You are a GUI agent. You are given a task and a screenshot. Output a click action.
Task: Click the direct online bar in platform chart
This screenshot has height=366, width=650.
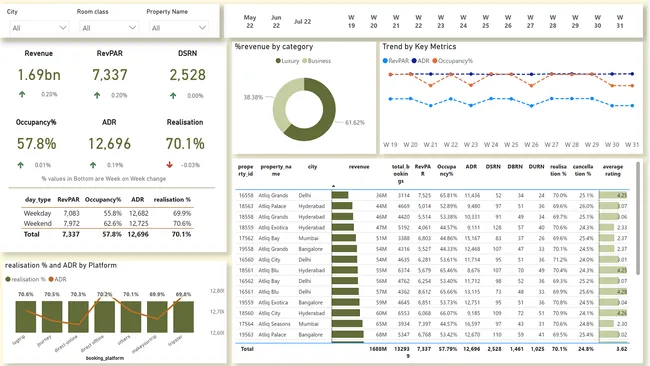click(x=78, y=317)
